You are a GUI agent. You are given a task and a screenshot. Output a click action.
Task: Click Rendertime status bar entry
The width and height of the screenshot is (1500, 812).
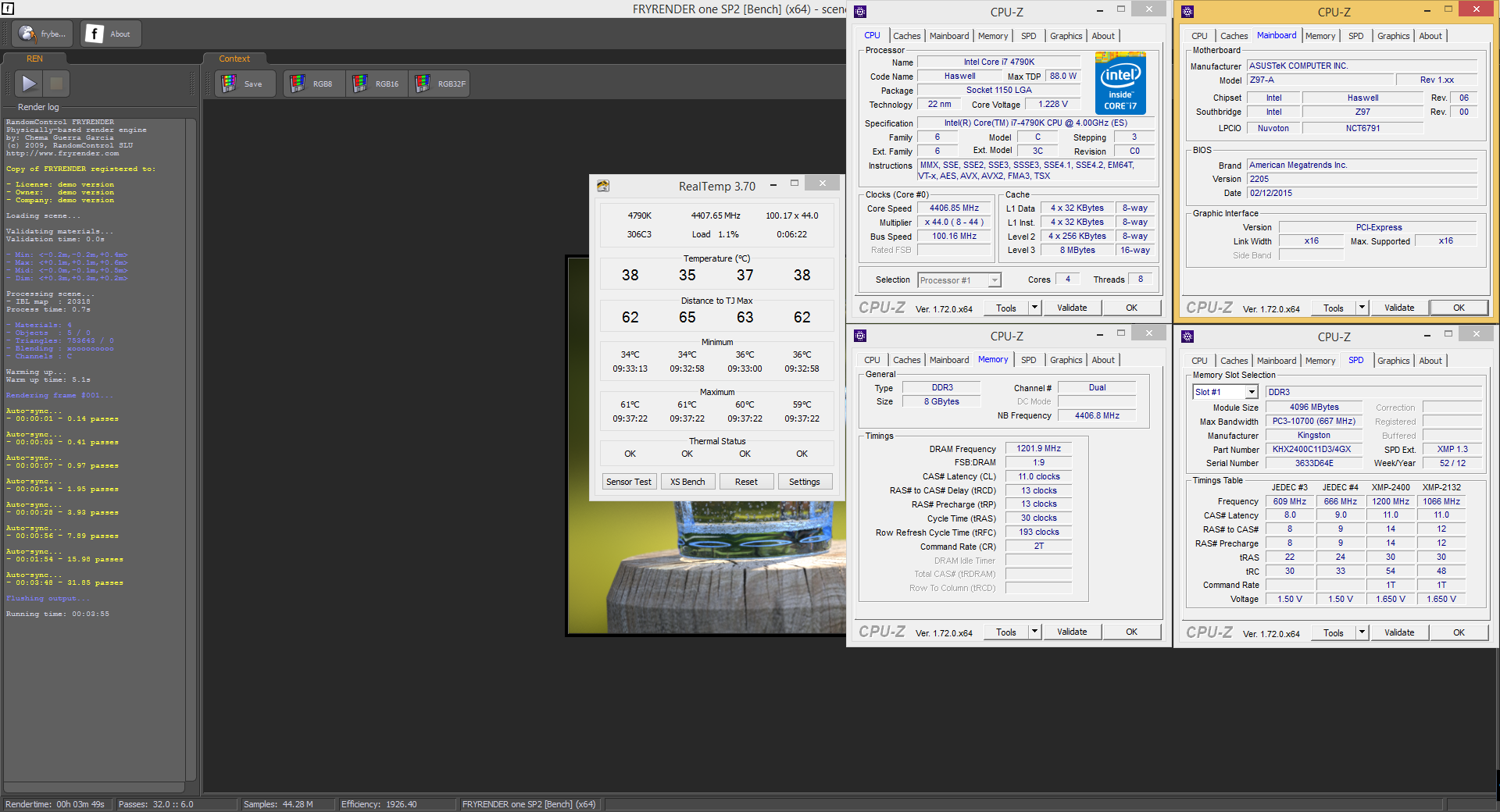tap(56, 804)
